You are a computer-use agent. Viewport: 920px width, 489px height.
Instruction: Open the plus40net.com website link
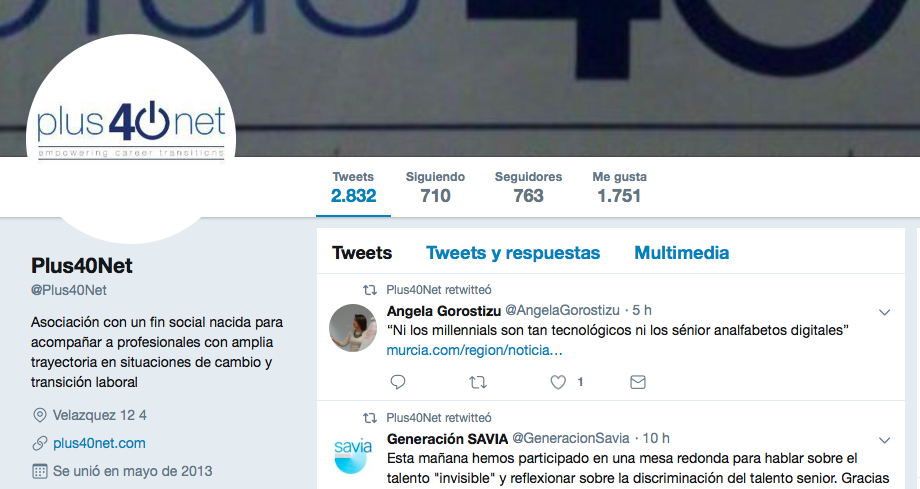99,443
